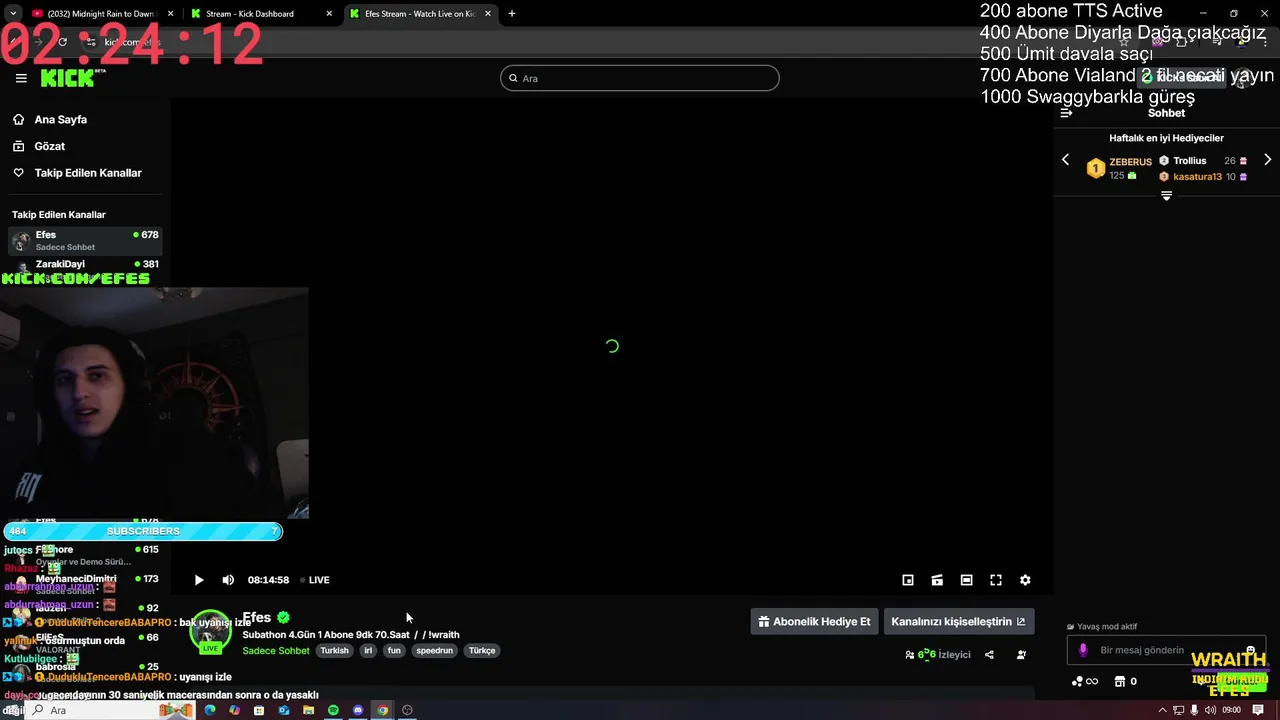Show previous weekly gifters page
Image resolution: width=1280 pixels, height=720 pixels.
coord(1065,160)
